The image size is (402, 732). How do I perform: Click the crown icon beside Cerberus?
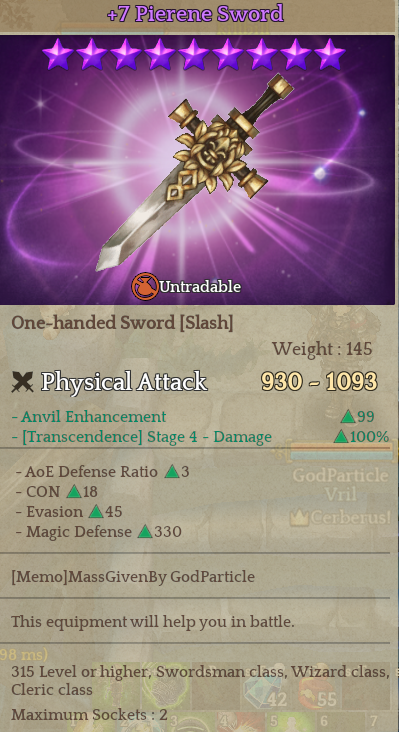point(298,518)
